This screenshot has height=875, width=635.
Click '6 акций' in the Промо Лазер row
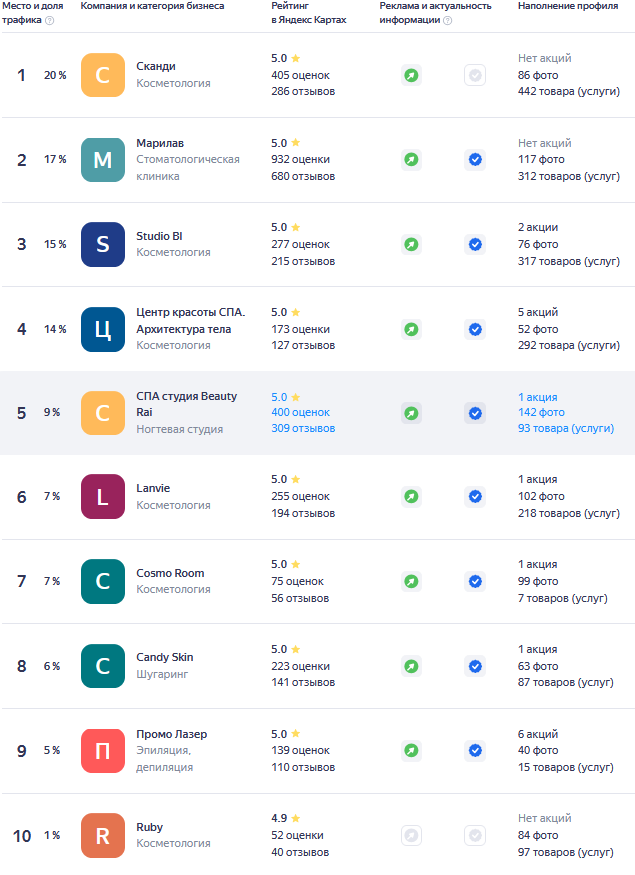tap(538, 734)
